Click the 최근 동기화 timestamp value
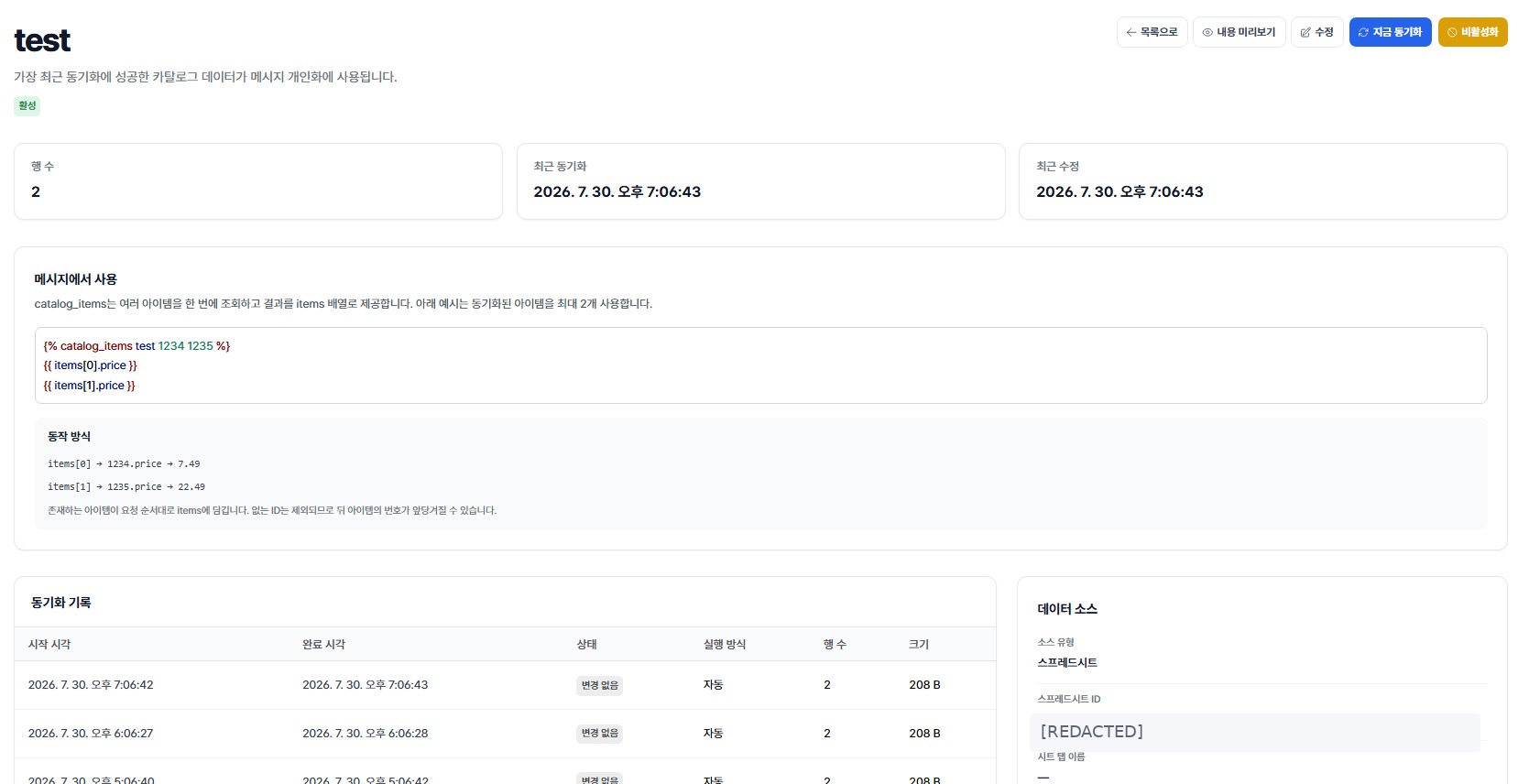The width and height of the screenshot is (1518, 784). click(x=617, y=191)
